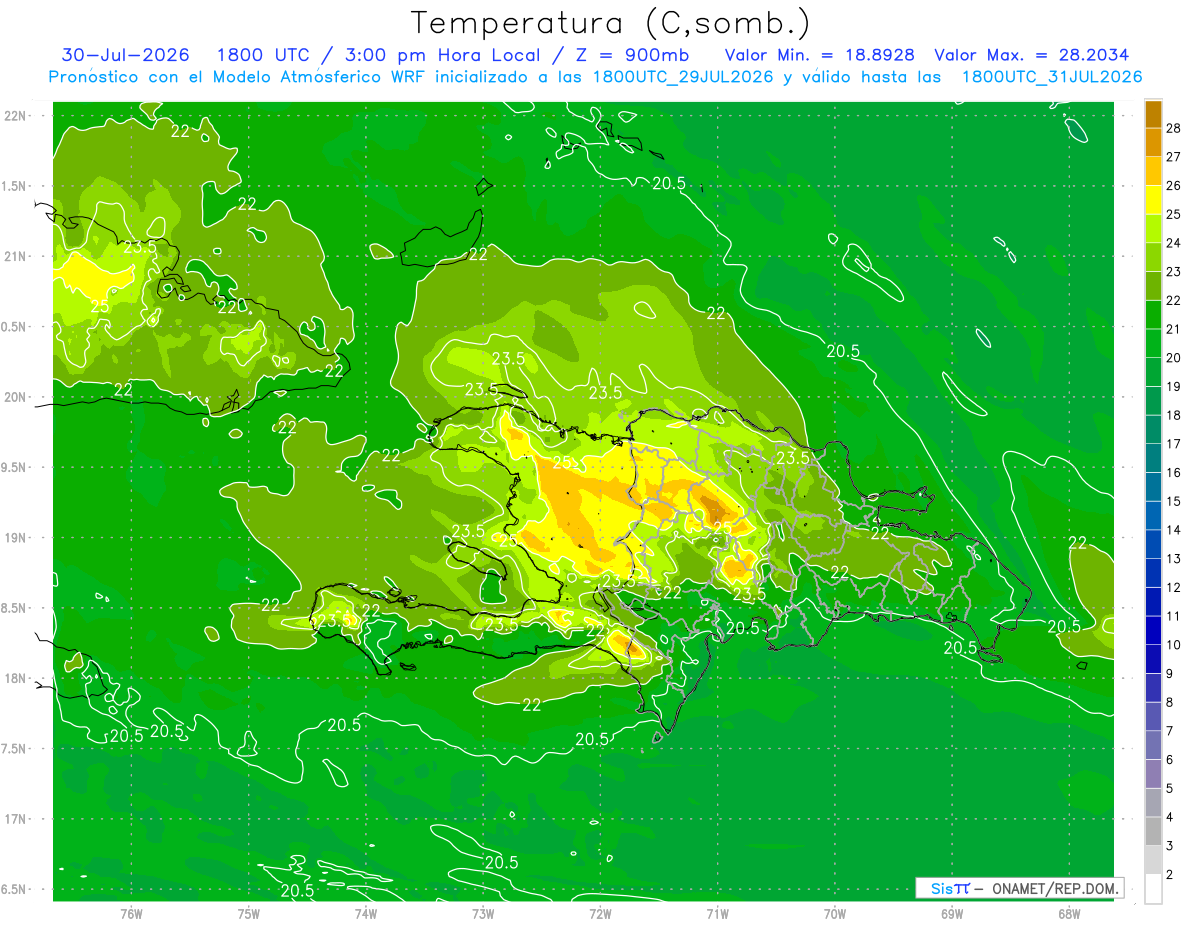Screen dimensions: 1200x927
Task: Click the "25" colorbar label
Action: click(x=1174, y=214)
